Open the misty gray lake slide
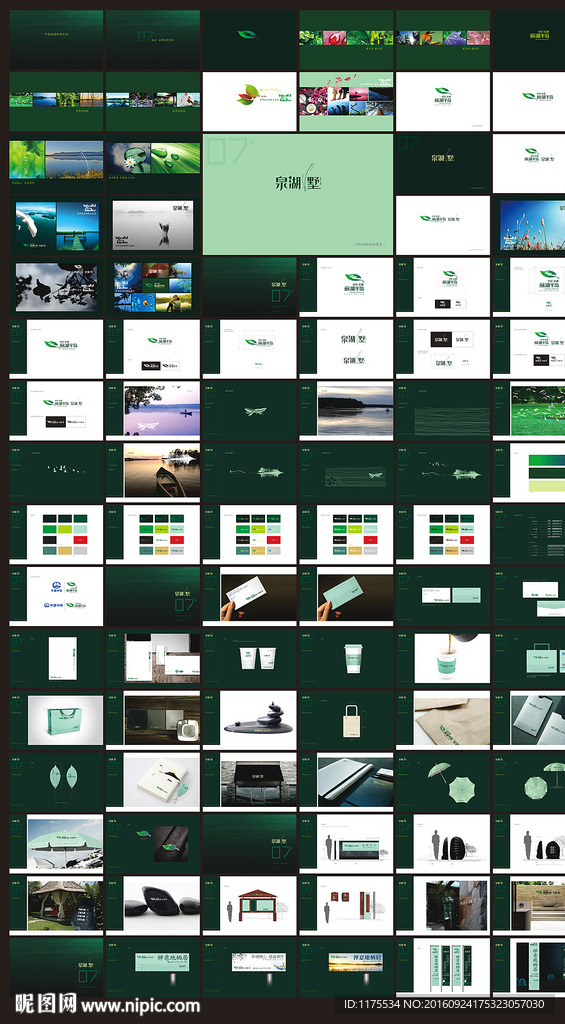Screen dimensions: 565x1024 coord(153,225)
